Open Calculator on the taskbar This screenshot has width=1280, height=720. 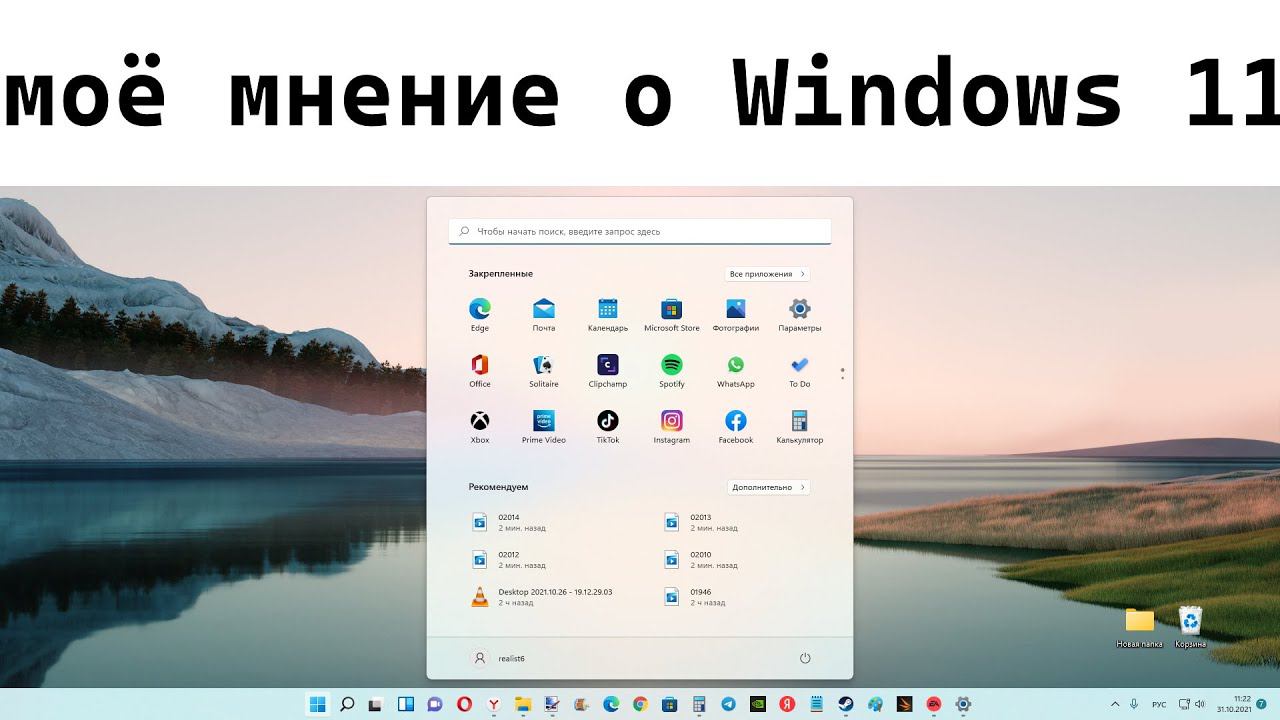click(x=699, y=704)
